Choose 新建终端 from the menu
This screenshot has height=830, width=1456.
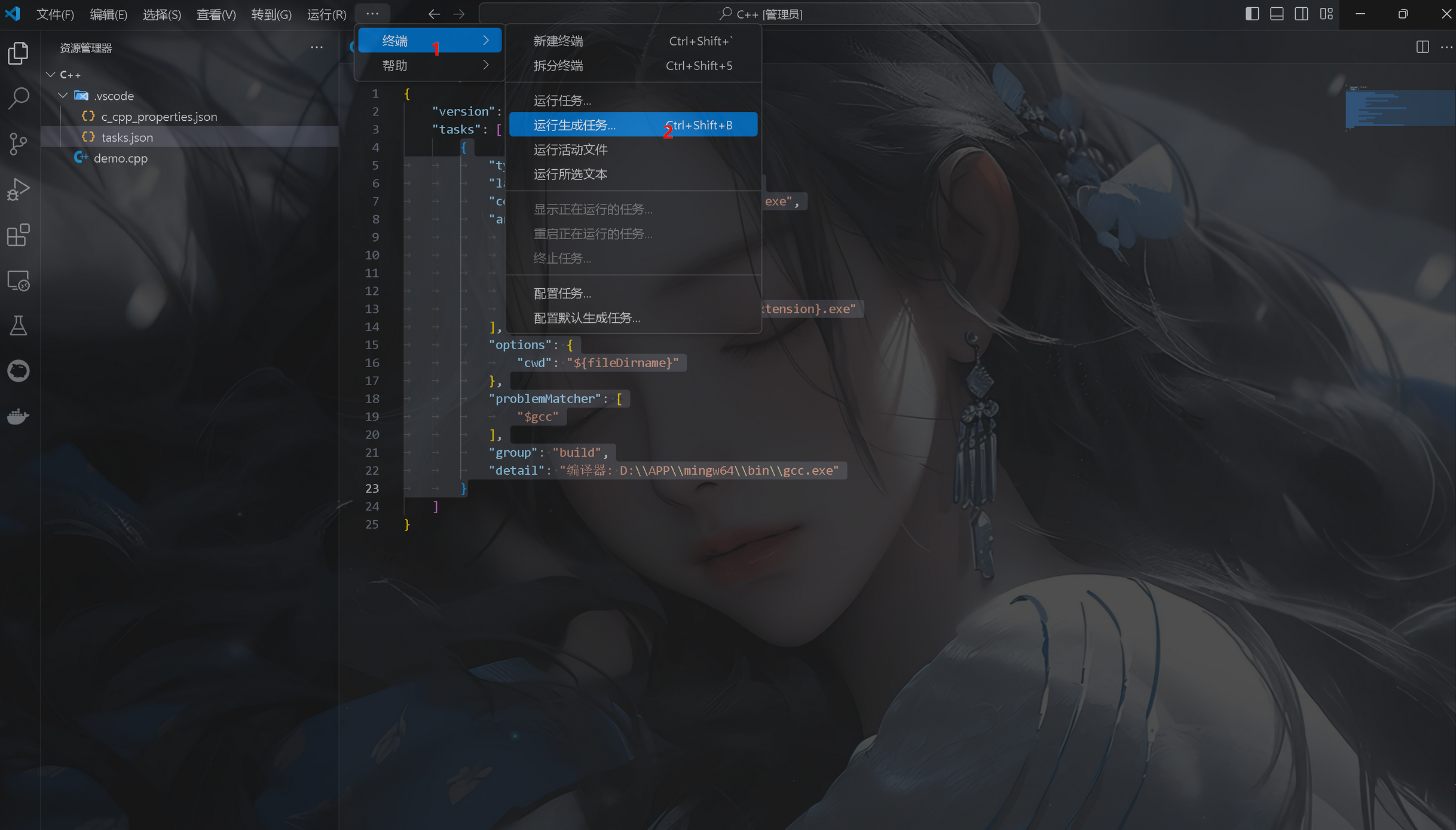[x=633, y=41]
